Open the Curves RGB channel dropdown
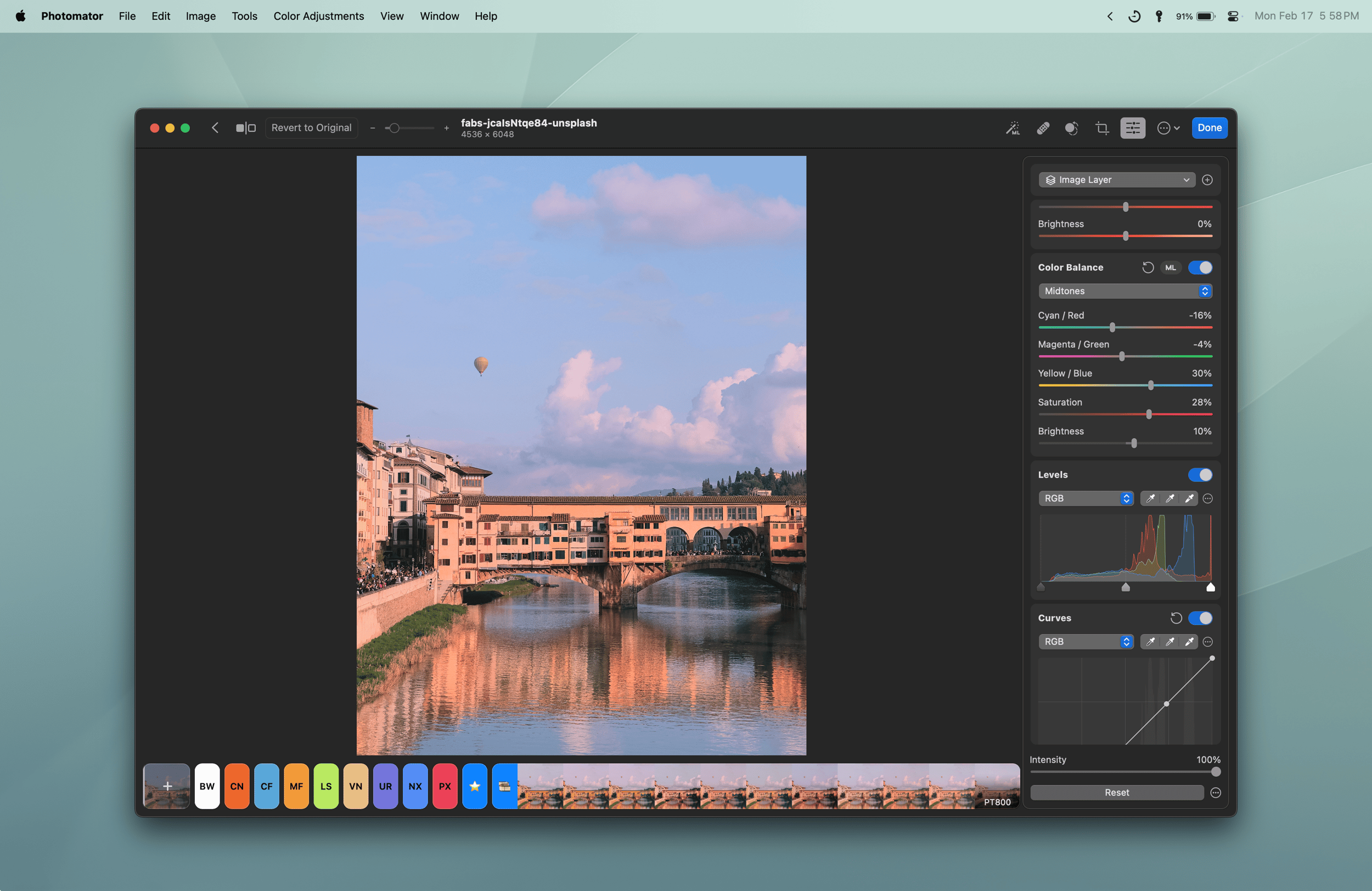 1086,642
